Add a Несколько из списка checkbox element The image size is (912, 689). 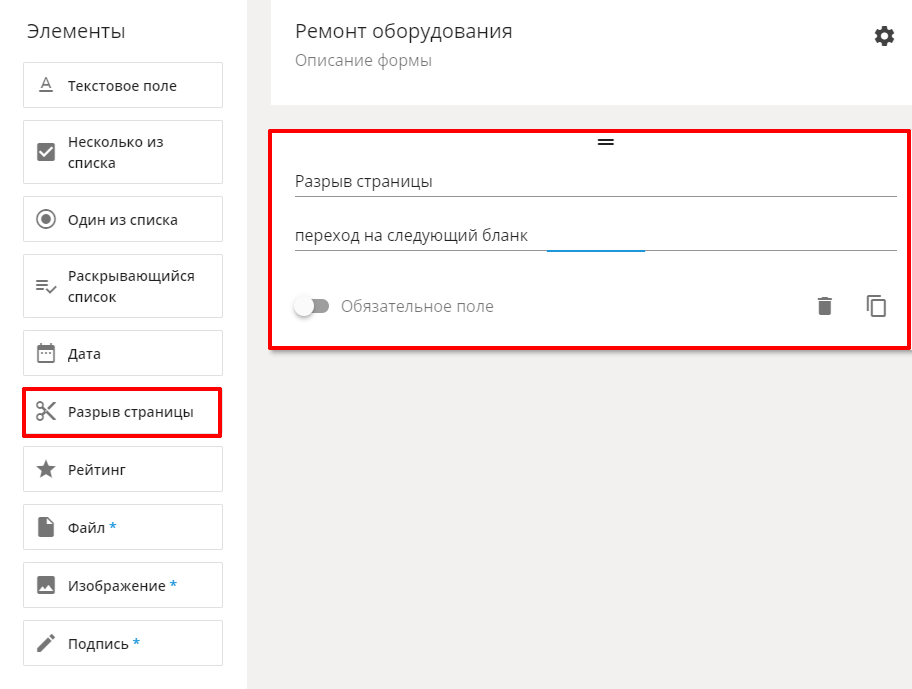[123, 152]
